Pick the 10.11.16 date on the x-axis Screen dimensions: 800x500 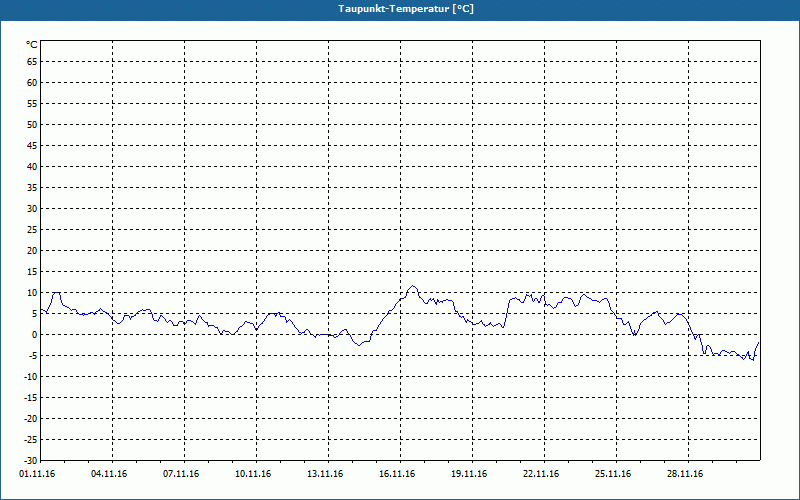coord(253,474)
